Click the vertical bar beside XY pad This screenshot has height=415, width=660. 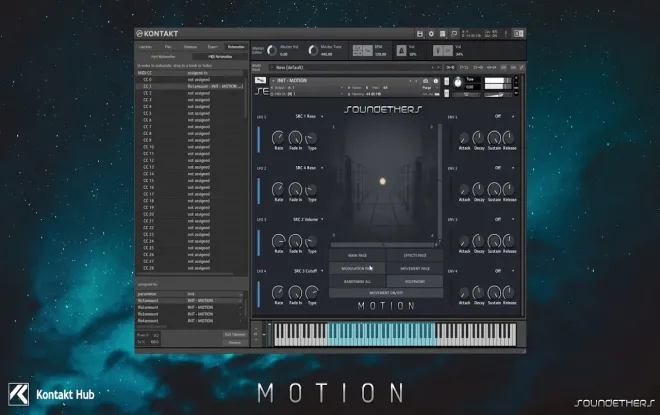coord(440,182)
